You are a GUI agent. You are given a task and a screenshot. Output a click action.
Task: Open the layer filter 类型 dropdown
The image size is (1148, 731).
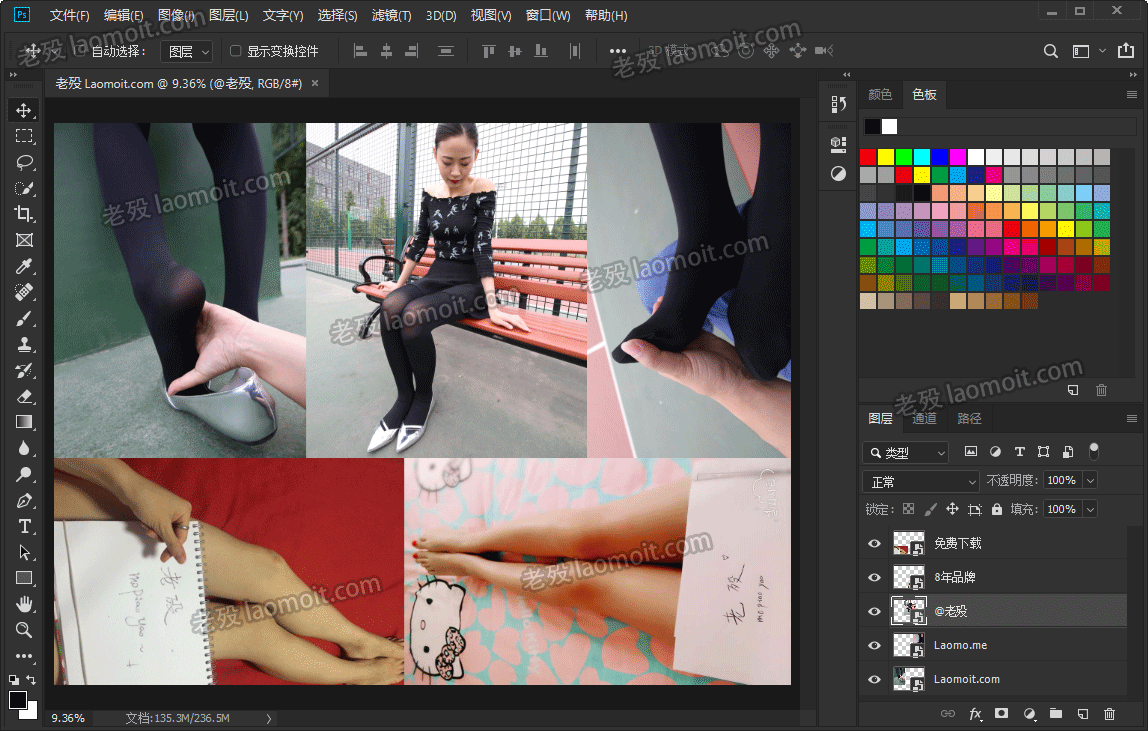coord(906,453)
